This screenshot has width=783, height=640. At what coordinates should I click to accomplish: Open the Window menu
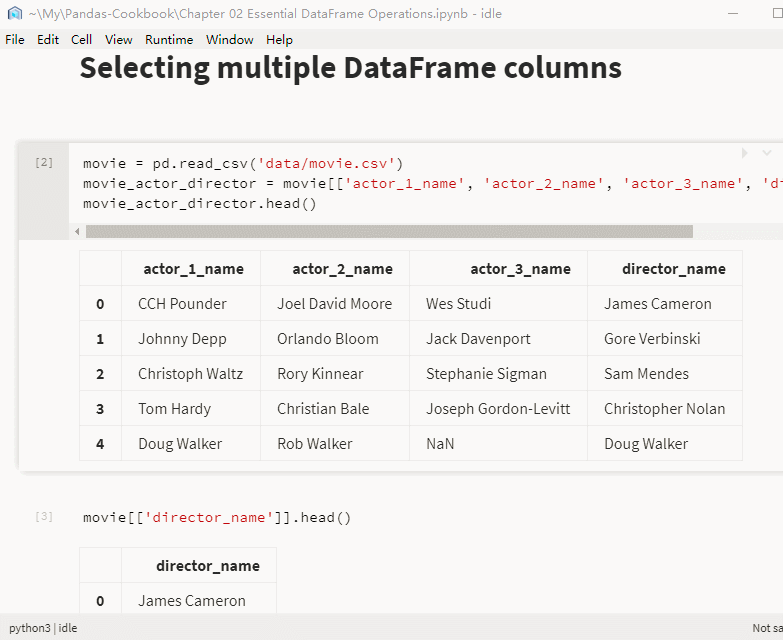click(230, 40)
